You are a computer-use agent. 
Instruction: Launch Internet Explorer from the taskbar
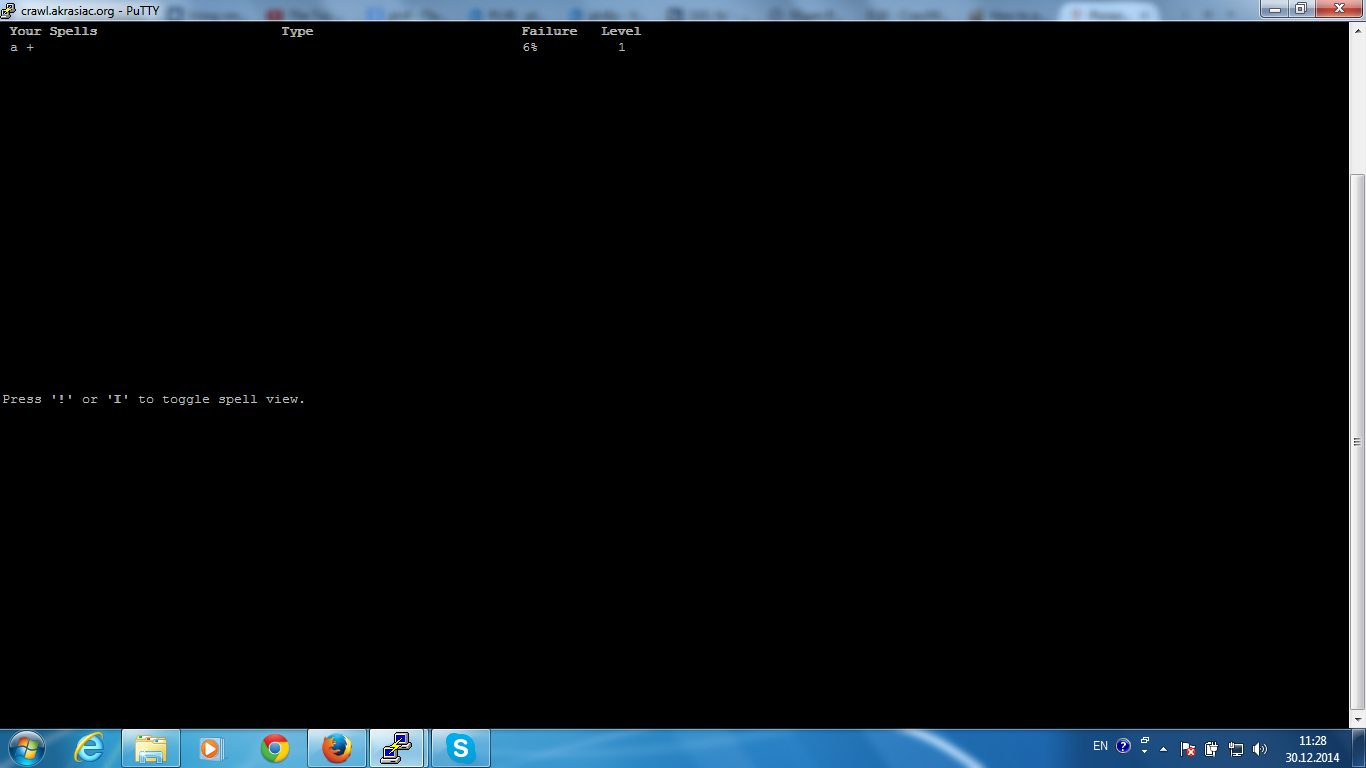89,748
